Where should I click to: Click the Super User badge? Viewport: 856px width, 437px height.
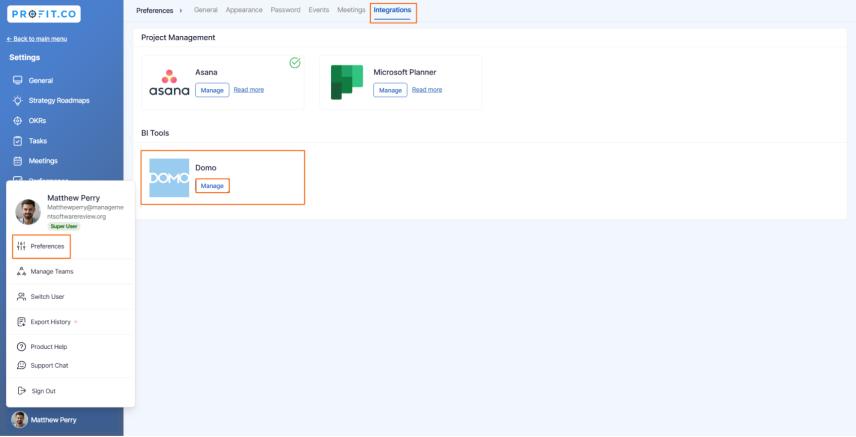(64, 226)
